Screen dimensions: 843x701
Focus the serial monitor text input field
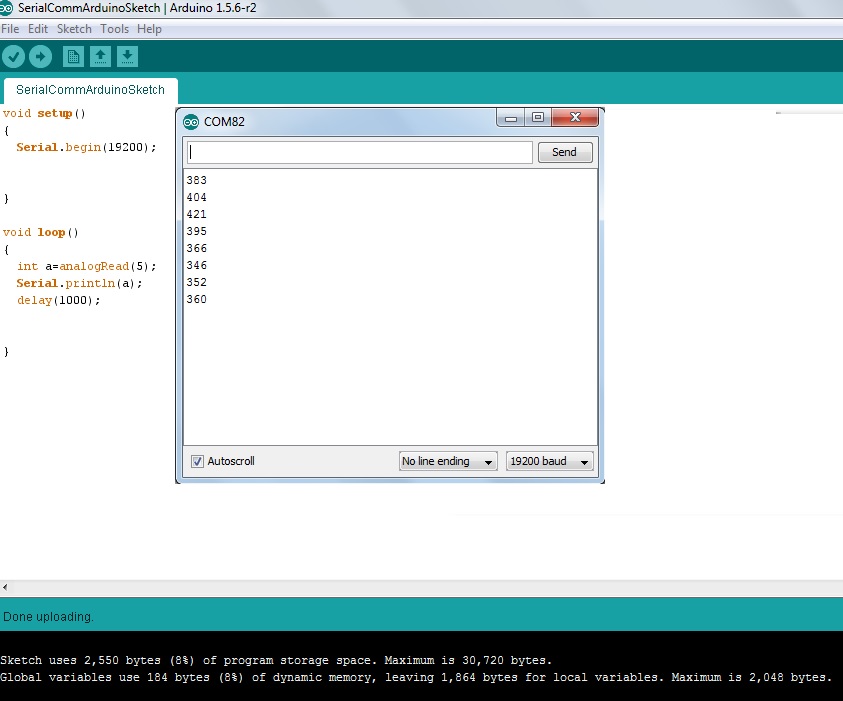pyautogui.click(x=360, y=152)
